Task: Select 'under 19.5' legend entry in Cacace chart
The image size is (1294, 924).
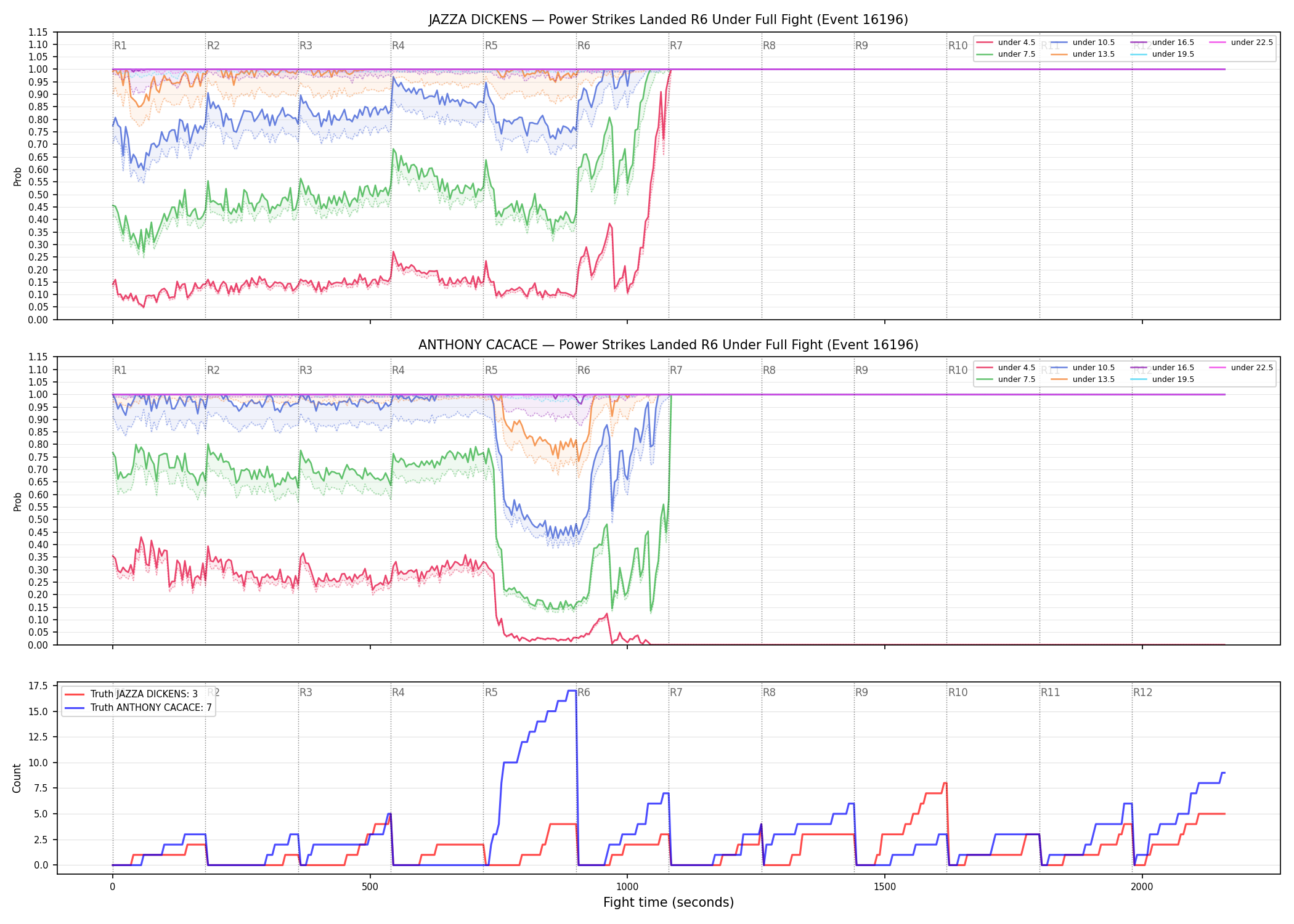Action: click(x=1162, y=379)
